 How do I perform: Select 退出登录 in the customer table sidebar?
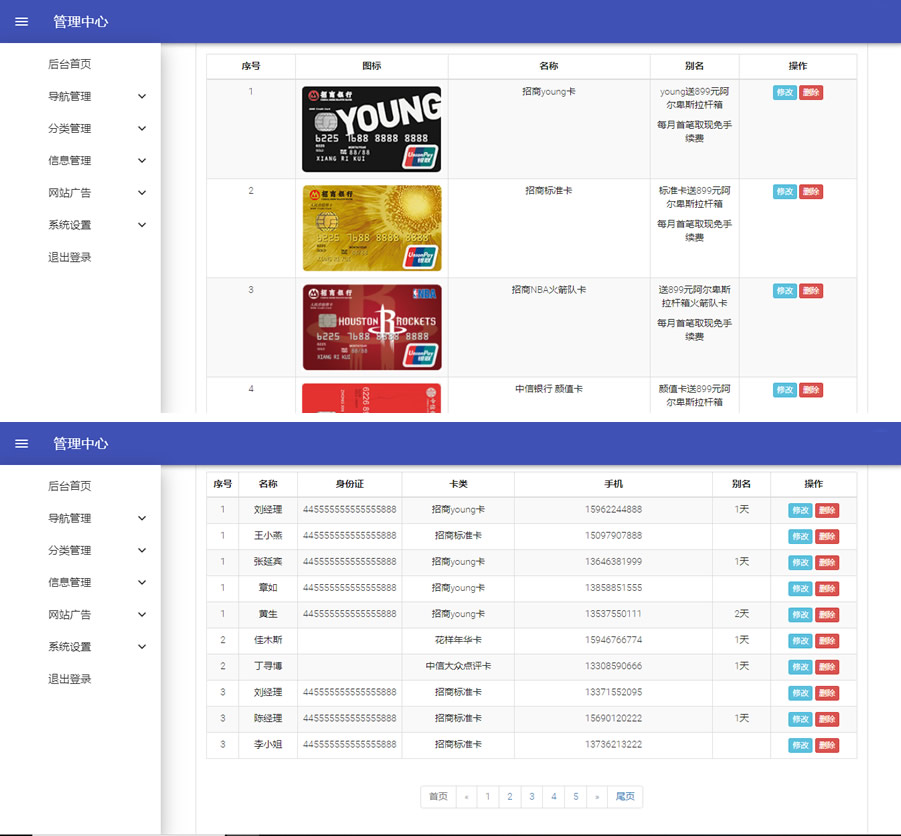(70, 679)
